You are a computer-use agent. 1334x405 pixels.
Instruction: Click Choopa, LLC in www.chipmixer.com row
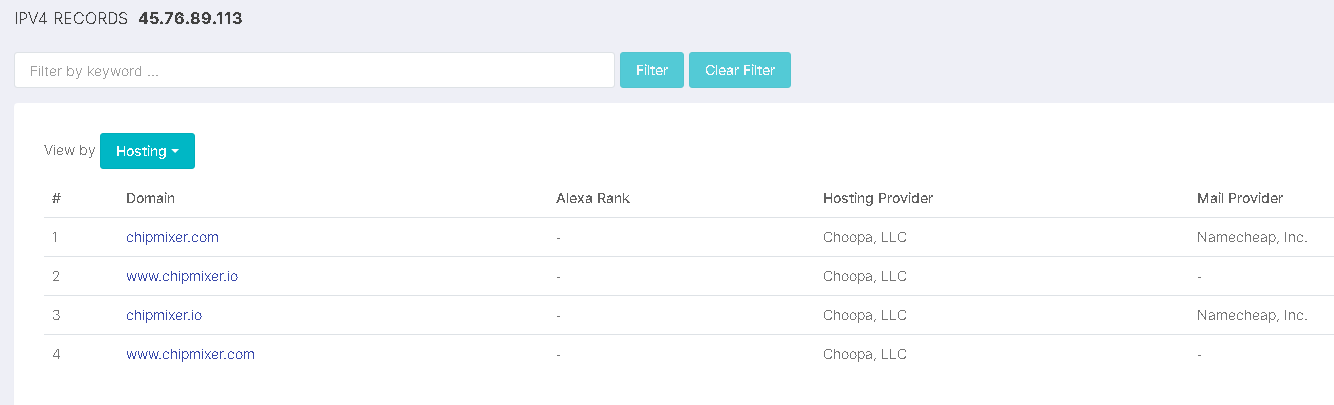(x=865, y=354)
